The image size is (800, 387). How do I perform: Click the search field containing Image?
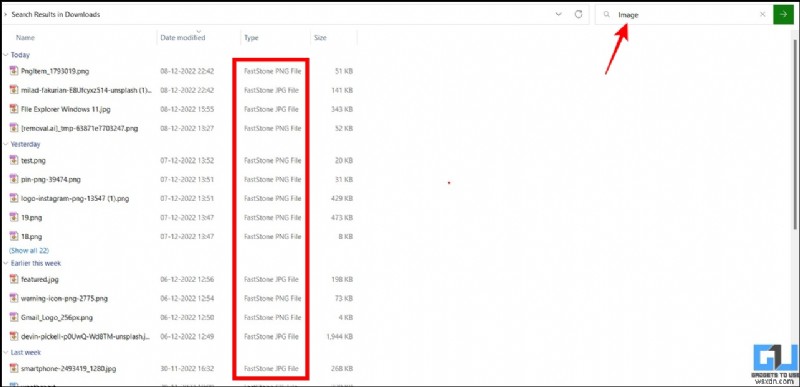pyautogui.click(x=684, y=15)
